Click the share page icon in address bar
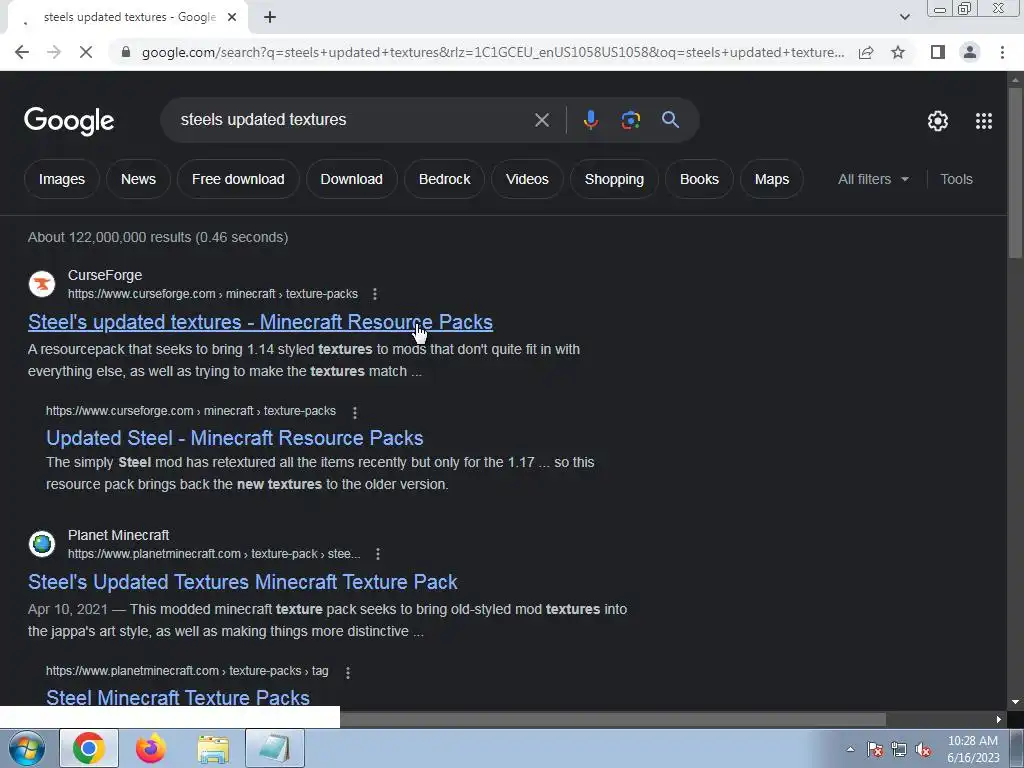This screenshot has height=768, width=1024. [866, 52]
